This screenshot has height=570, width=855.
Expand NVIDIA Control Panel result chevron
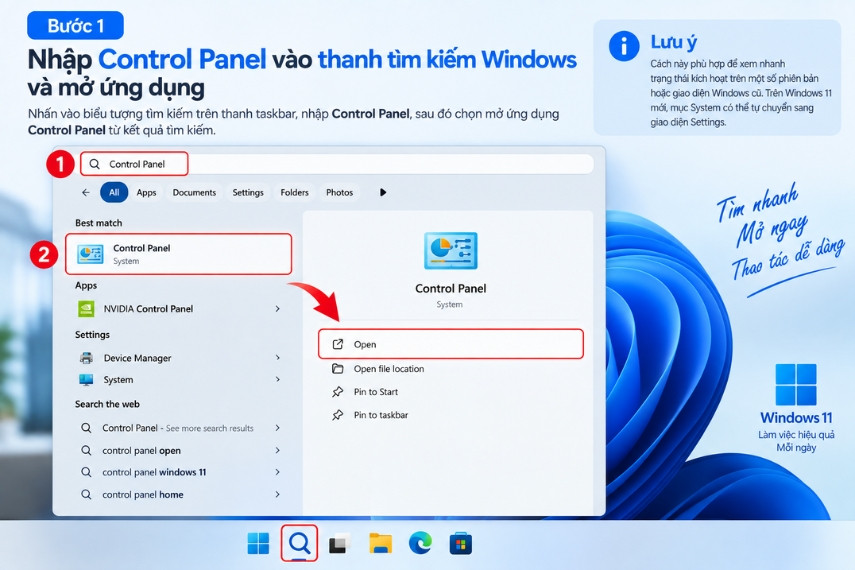click(278, 309)
